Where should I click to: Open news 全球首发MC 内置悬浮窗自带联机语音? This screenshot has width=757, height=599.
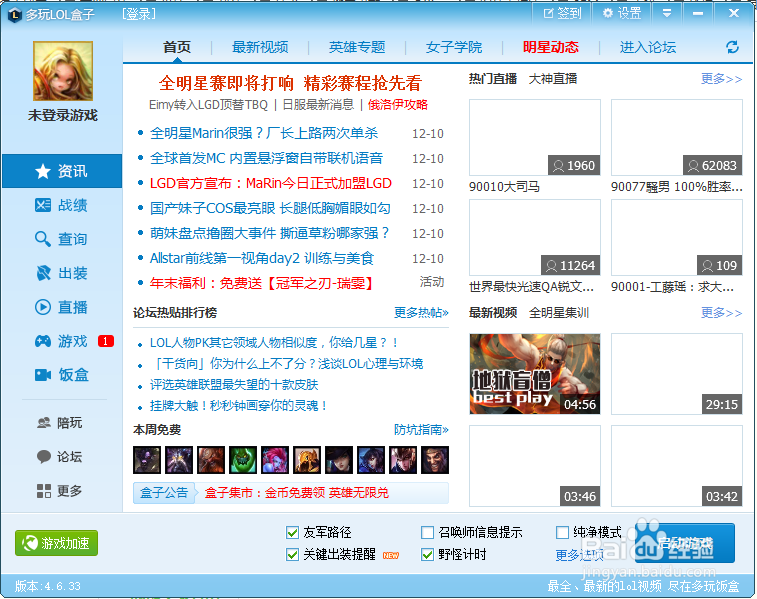(266, 158)
